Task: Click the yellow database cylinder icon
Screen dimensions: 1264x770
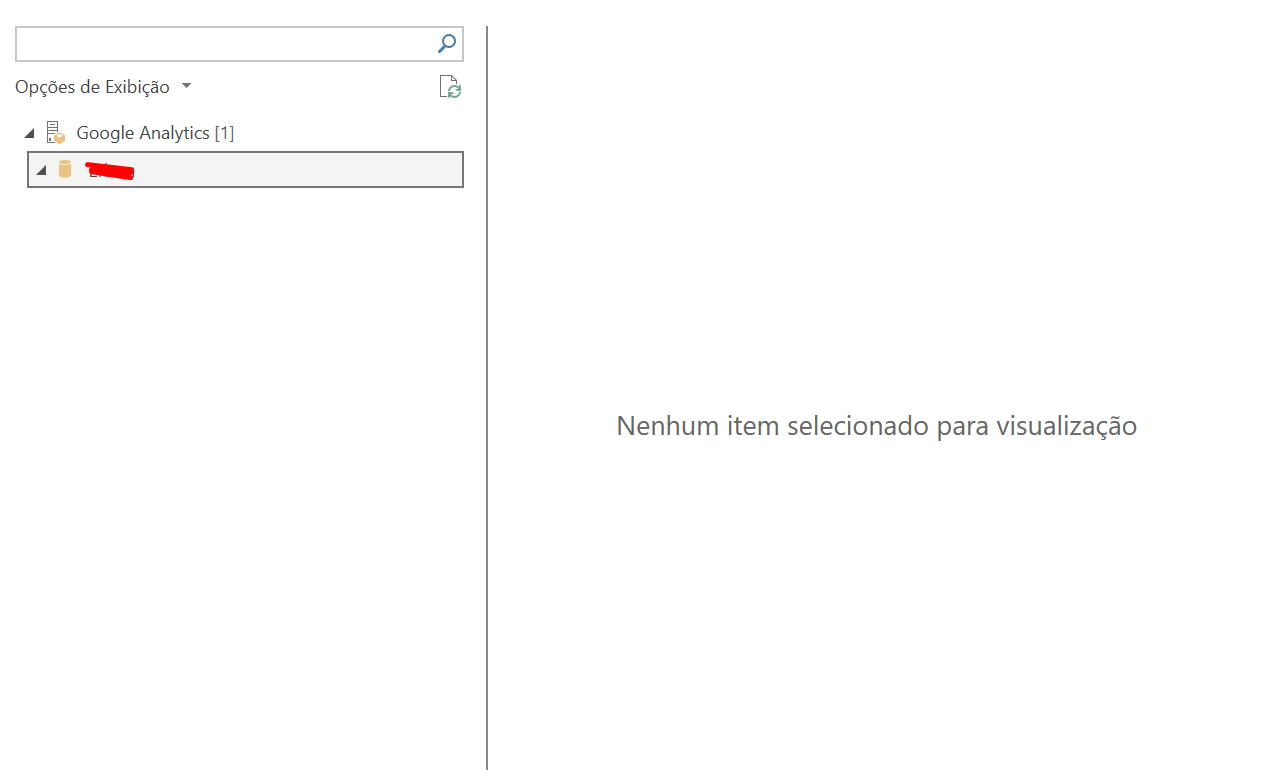Action: [x=65, y=169]
